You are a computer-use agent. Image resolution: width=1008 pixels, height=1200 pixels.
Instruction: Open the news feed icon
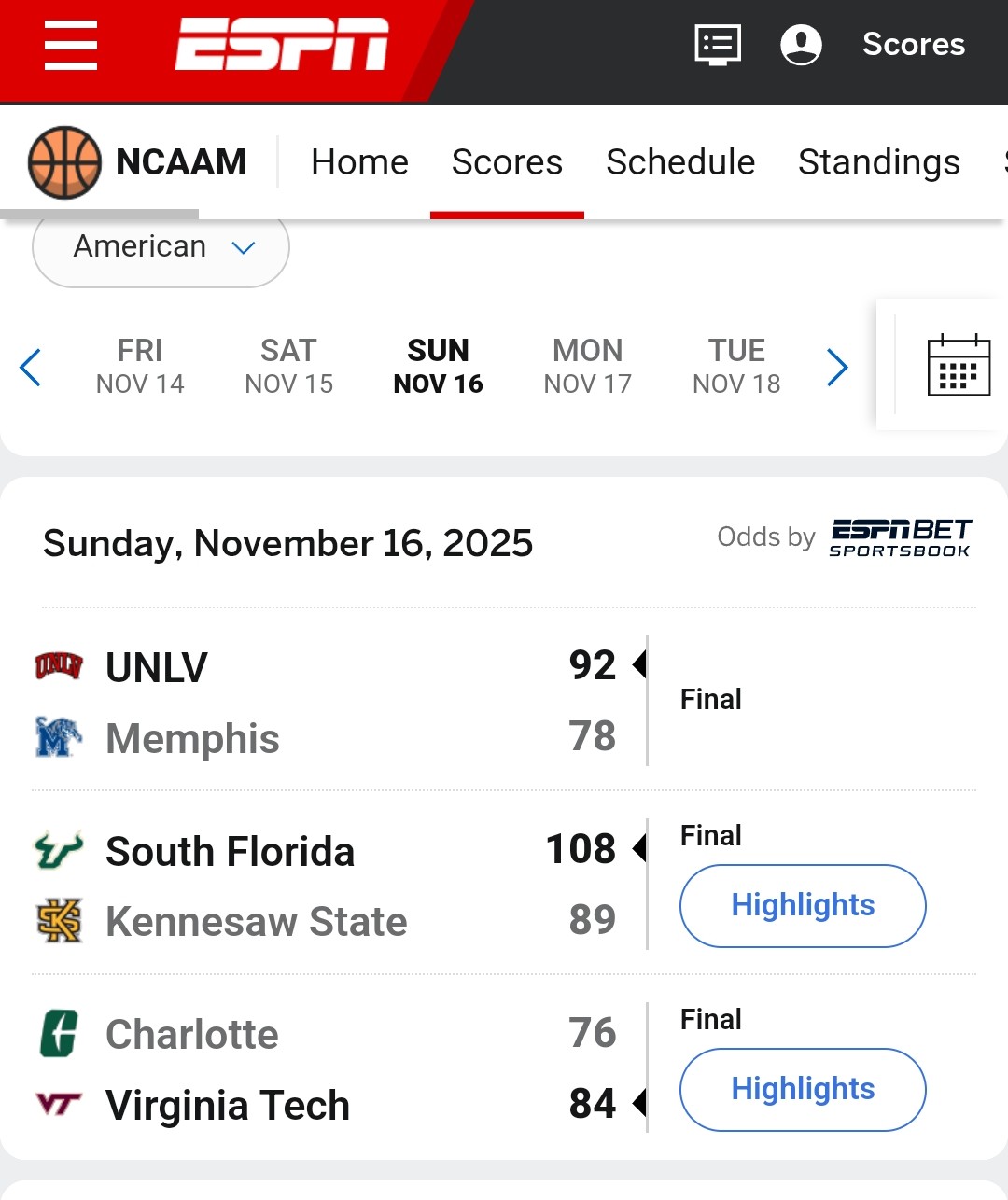pyautogui.click(x=718, y=45)
